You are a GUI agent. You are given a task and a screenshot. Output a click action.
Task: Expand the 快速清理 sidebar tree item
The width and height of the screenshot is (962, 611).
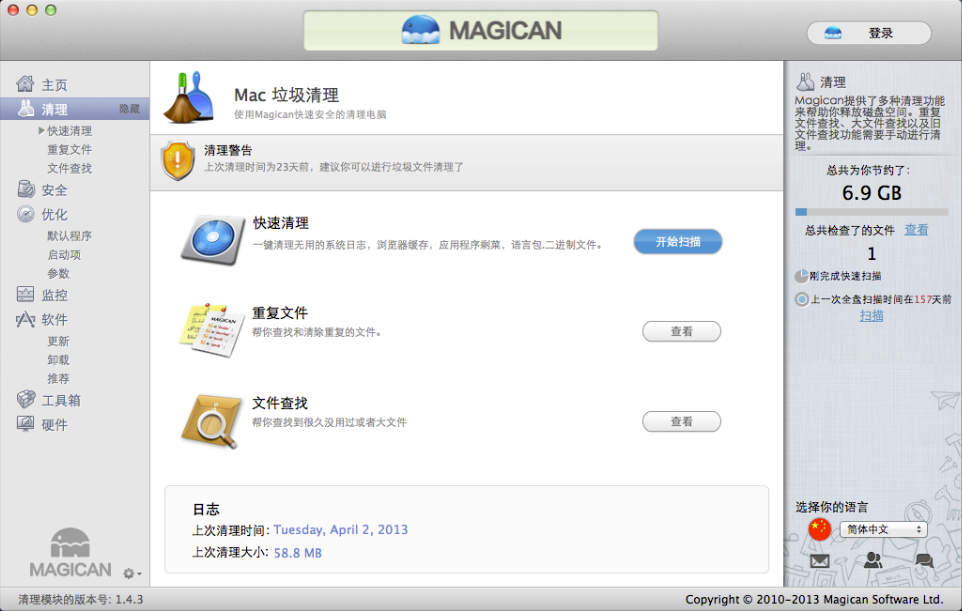(x=41, y=131)
